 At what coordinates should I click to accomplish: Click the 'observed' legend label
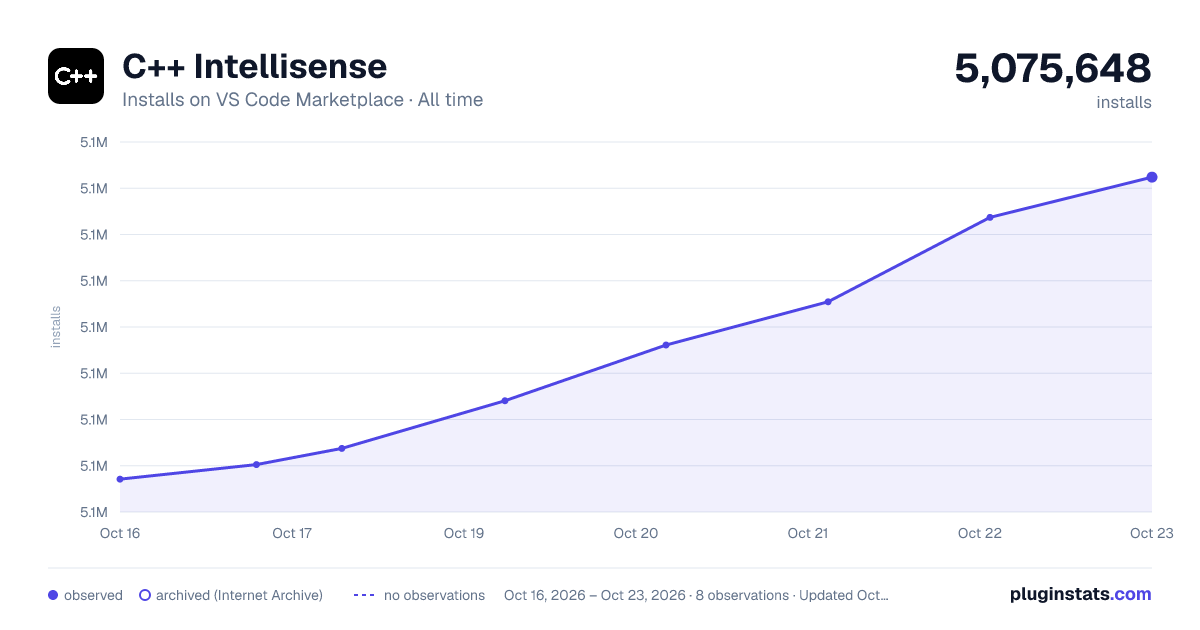pos(93,595)
